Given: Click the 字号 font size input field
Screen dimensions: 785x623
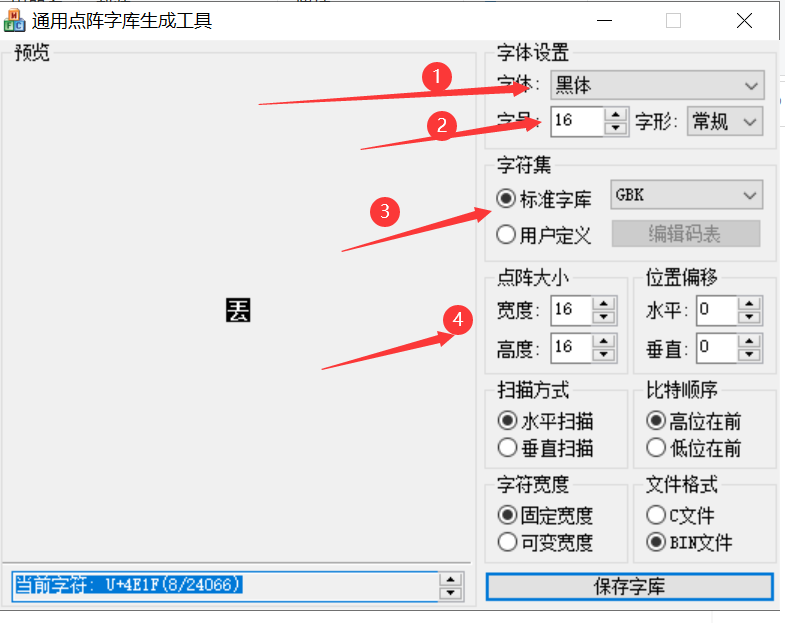Looking at the screenshot, I should [577, 121].
